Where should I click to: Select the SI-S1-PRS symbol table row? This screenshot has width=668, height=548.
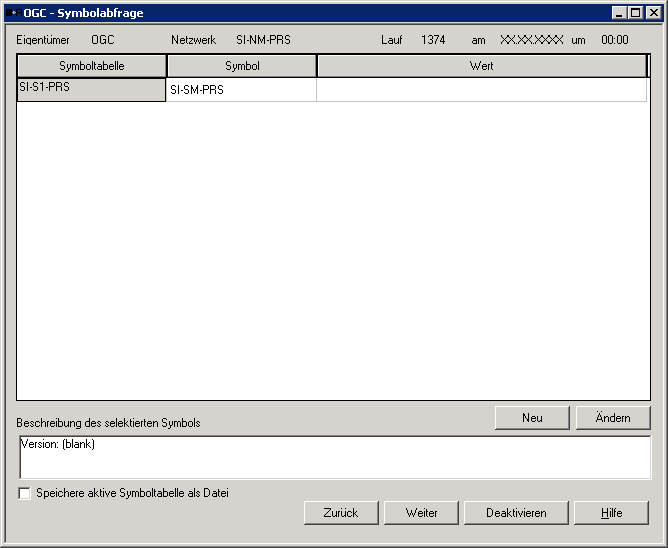[91, 90]
